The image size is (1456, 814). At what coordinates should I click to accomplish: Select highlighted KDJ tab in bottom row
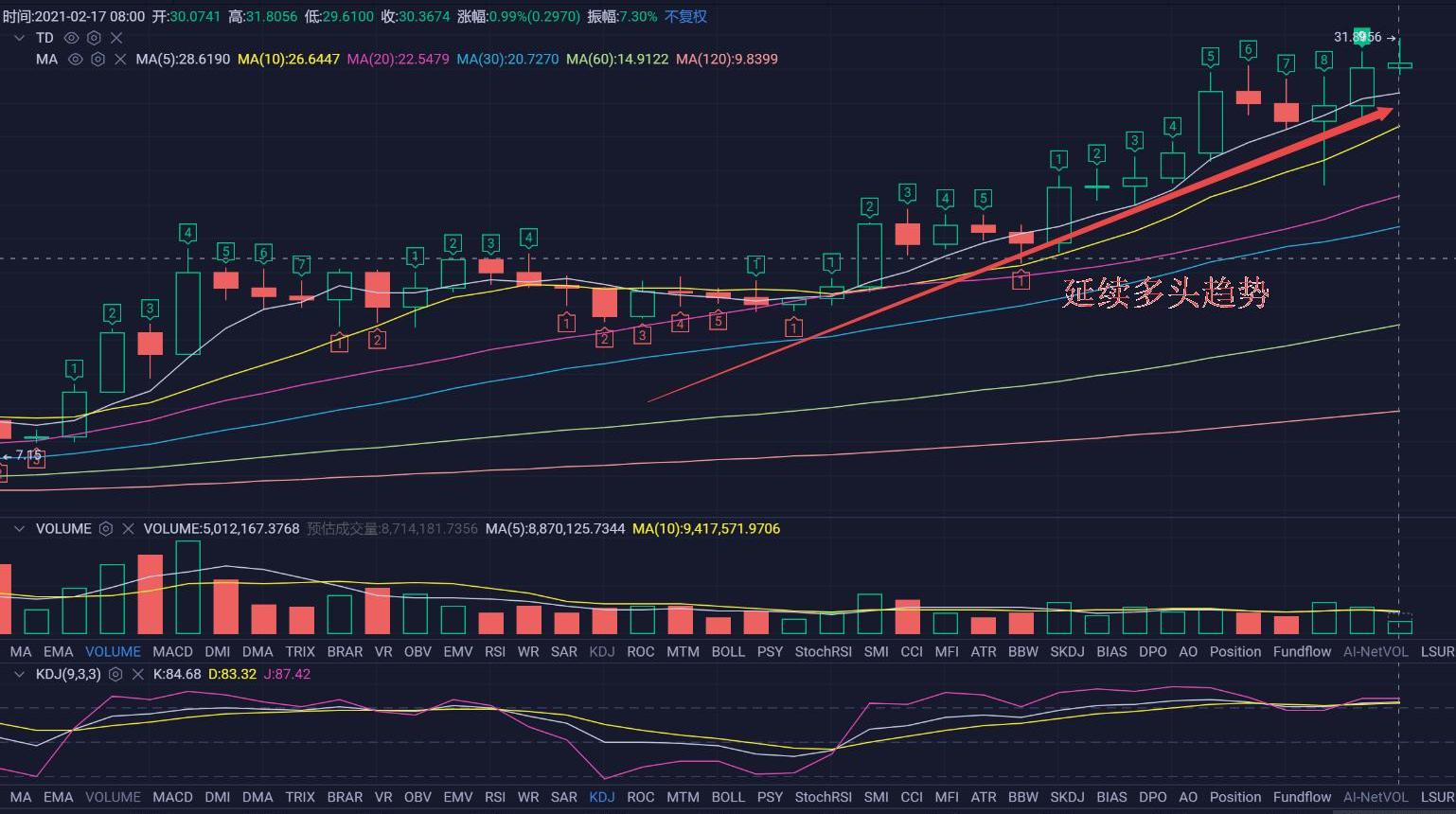pyautogui.click(x=602, y=797)
